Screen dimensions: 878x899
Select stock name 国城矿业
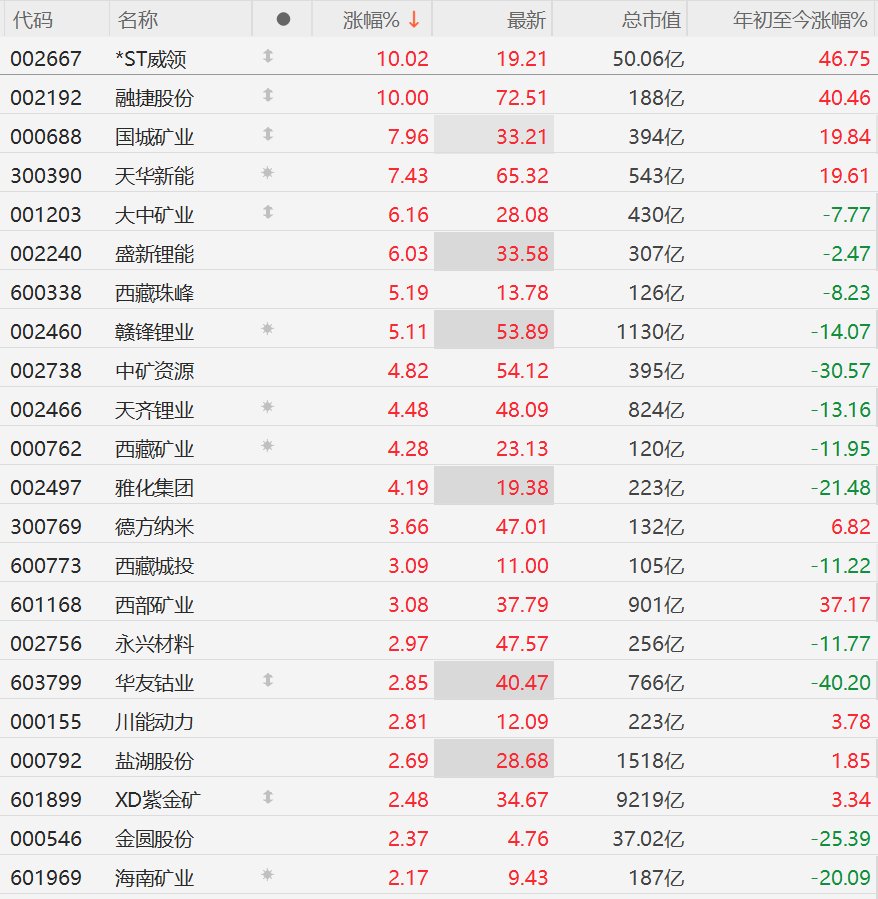(154, 137)
